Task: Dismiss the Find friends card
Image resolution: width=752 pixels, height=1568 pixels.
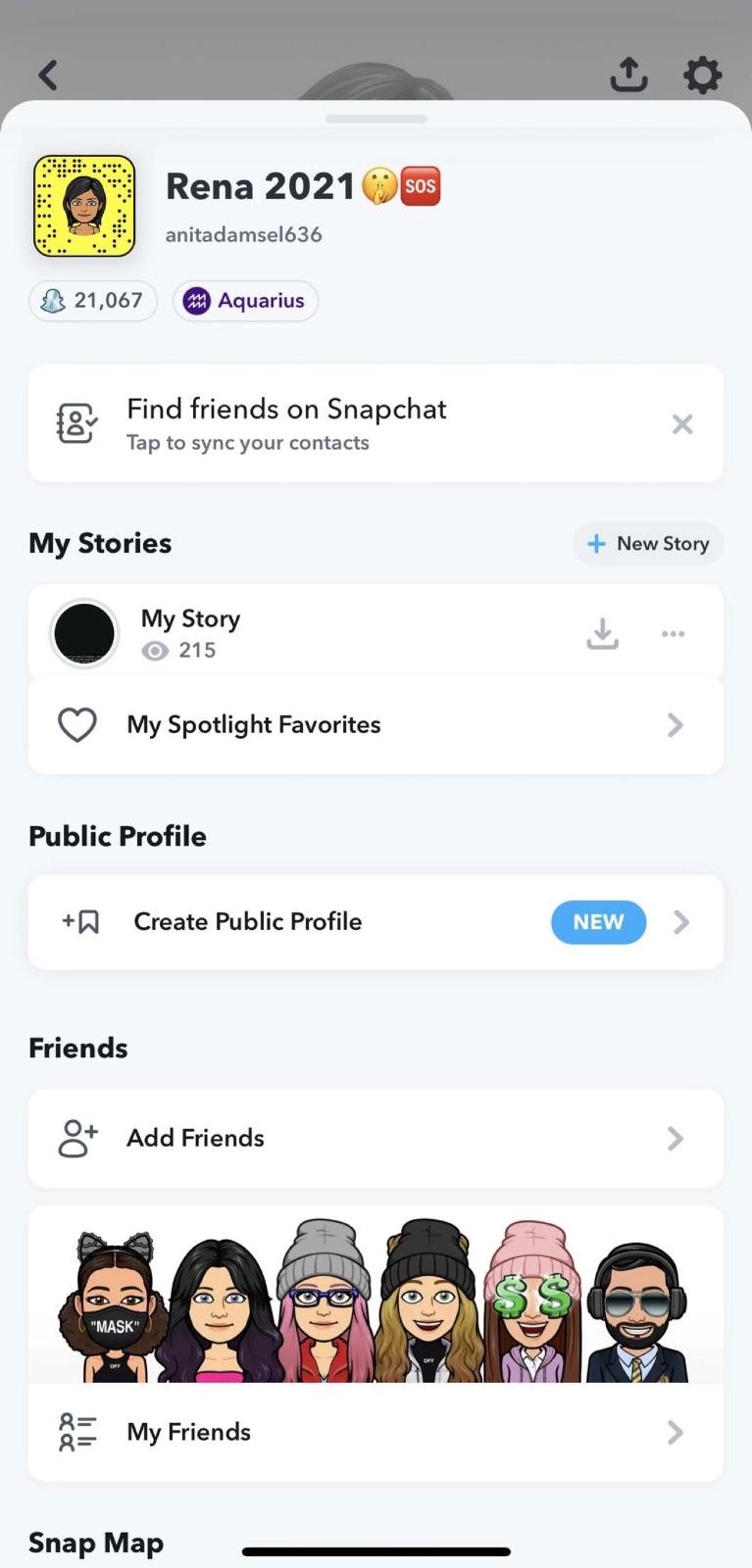Action: point(682,424)
